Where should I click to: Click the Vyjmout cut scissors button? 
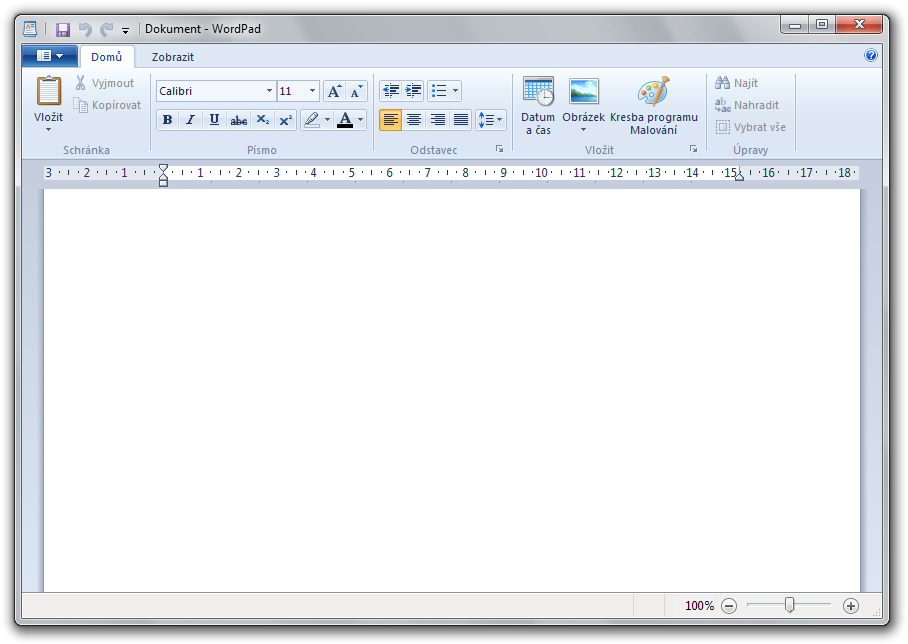[105, 83]
